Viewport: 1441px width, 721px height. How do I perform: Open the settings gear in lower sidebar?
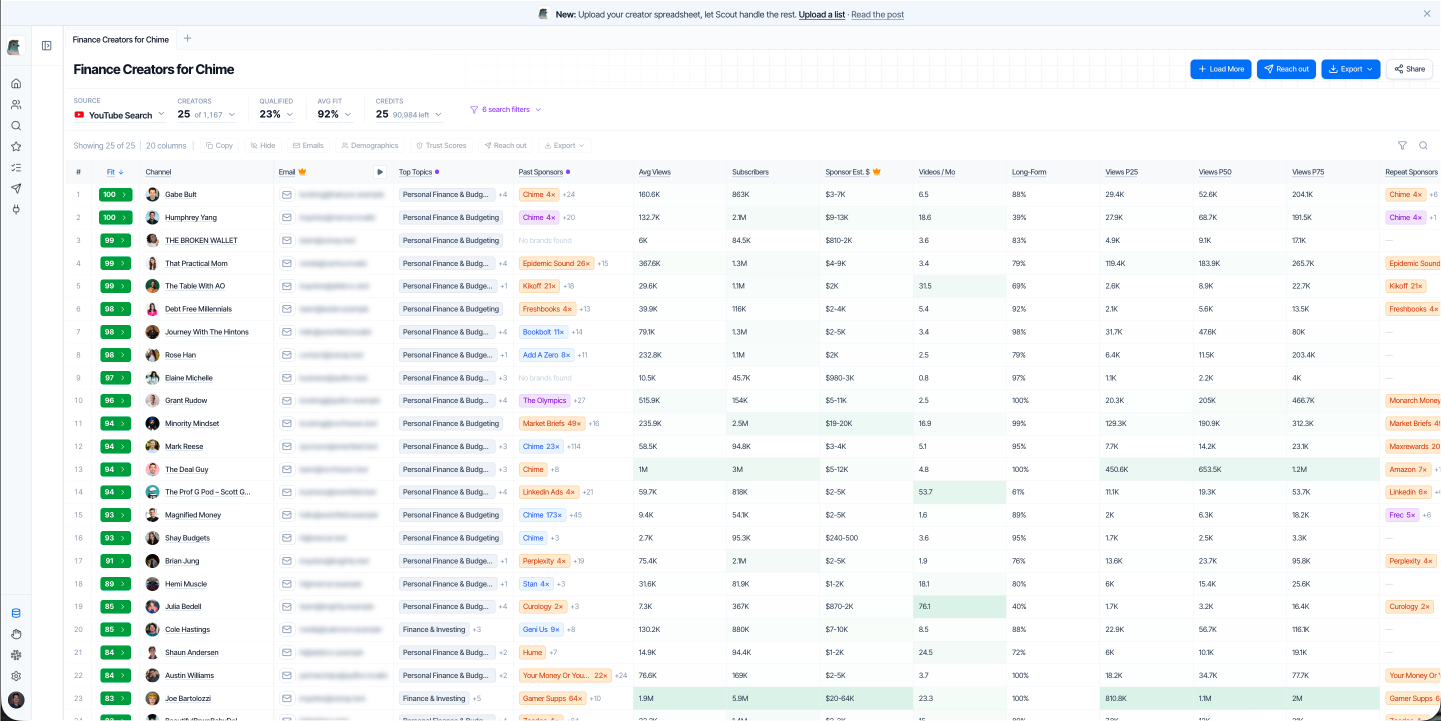(15, 676)
